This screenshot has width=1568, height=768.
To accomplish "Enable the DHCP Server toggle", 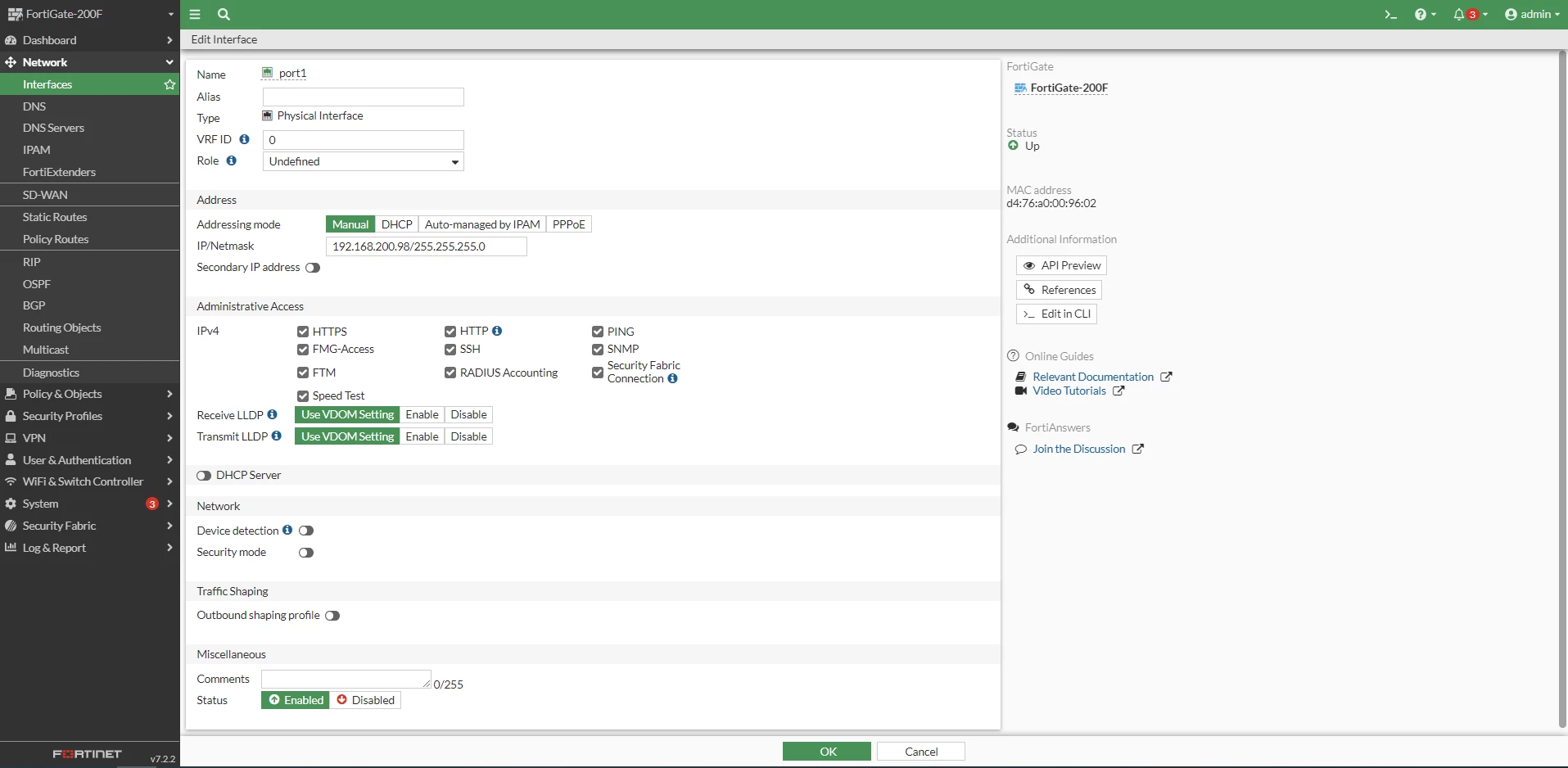I will coord(204,476).
